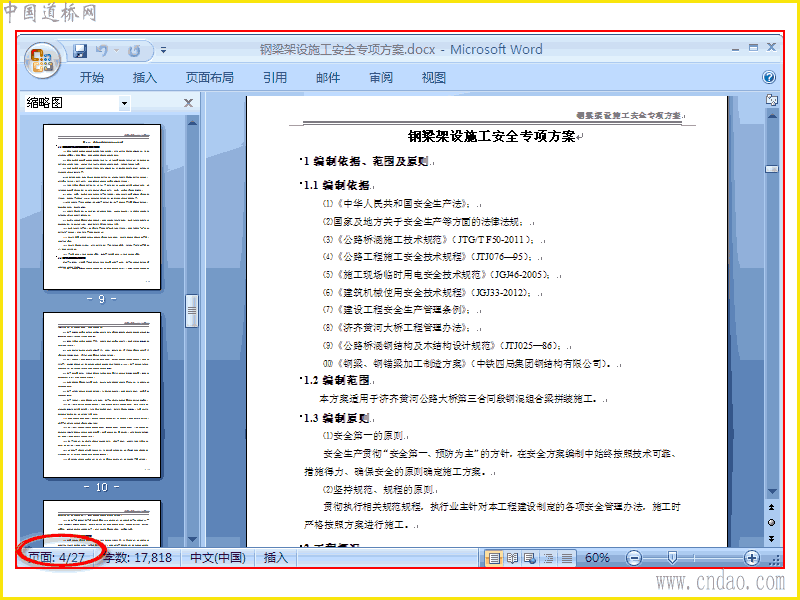Click the 中文(中国) language indicator
Screen dimensions: 800x600
(218, 557)
